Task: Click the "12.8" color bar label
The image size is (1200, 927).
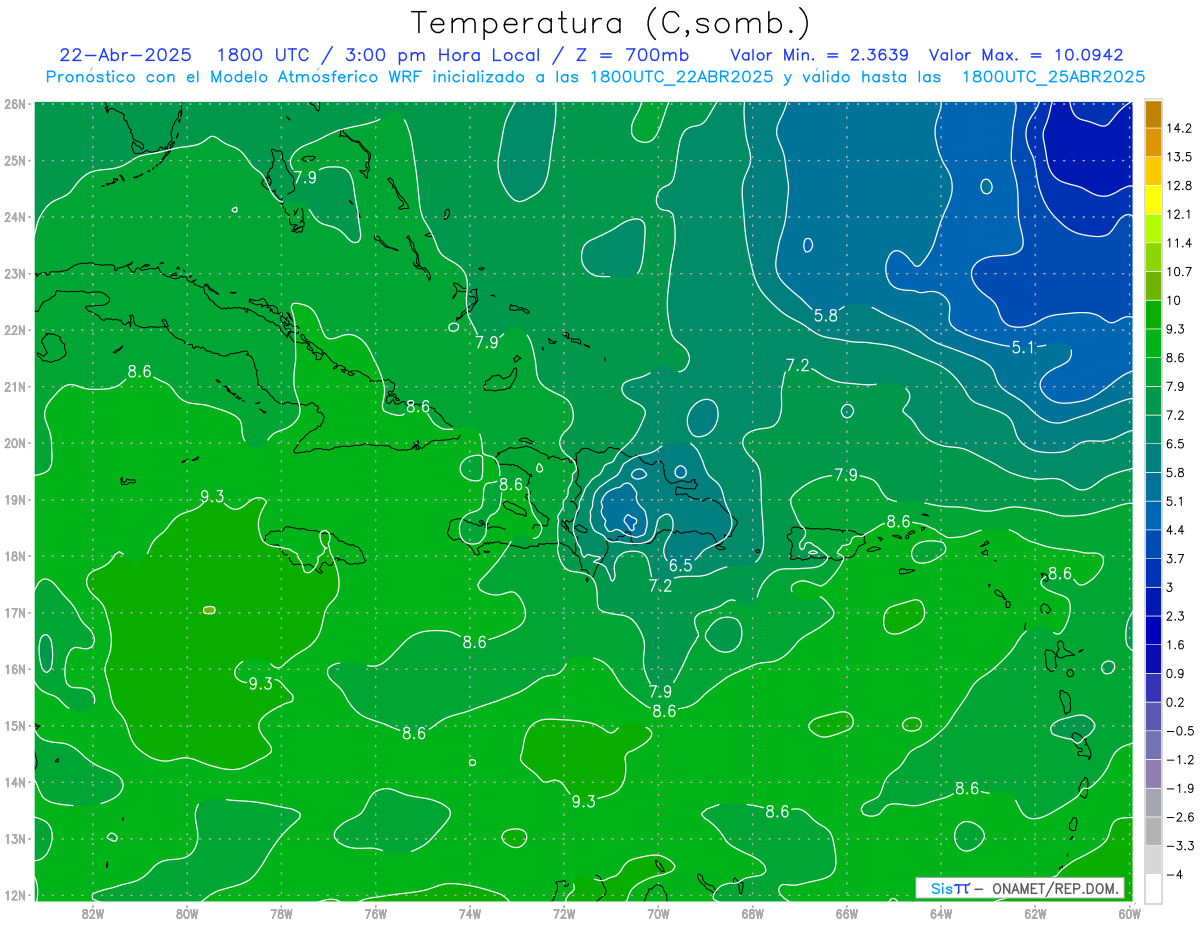Action: [x=1178, y=185]
